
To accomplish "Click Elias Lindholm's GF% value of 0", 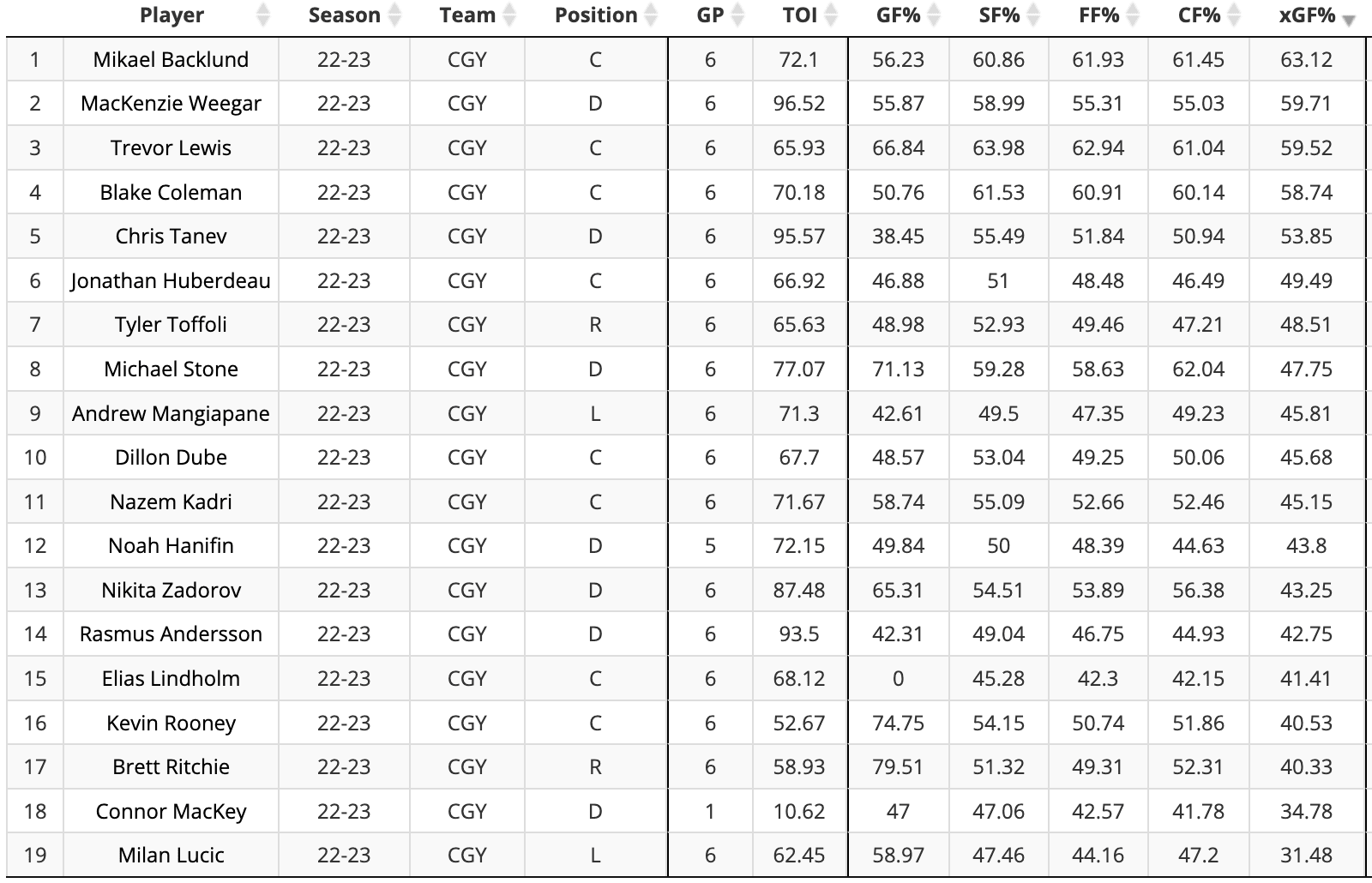I will click(898, 679).
